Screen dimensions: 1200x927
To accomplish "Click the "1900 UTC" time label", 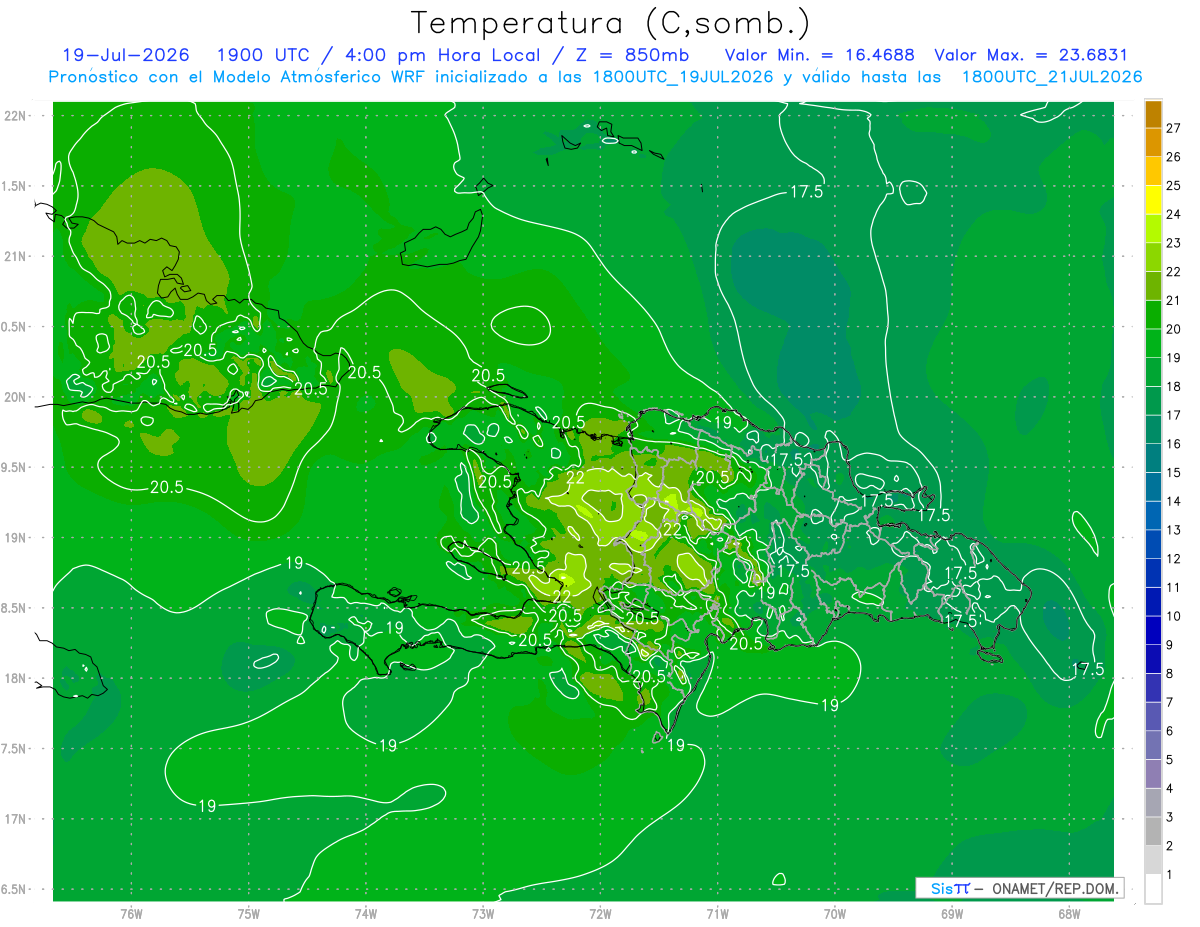I will [264, 55].
